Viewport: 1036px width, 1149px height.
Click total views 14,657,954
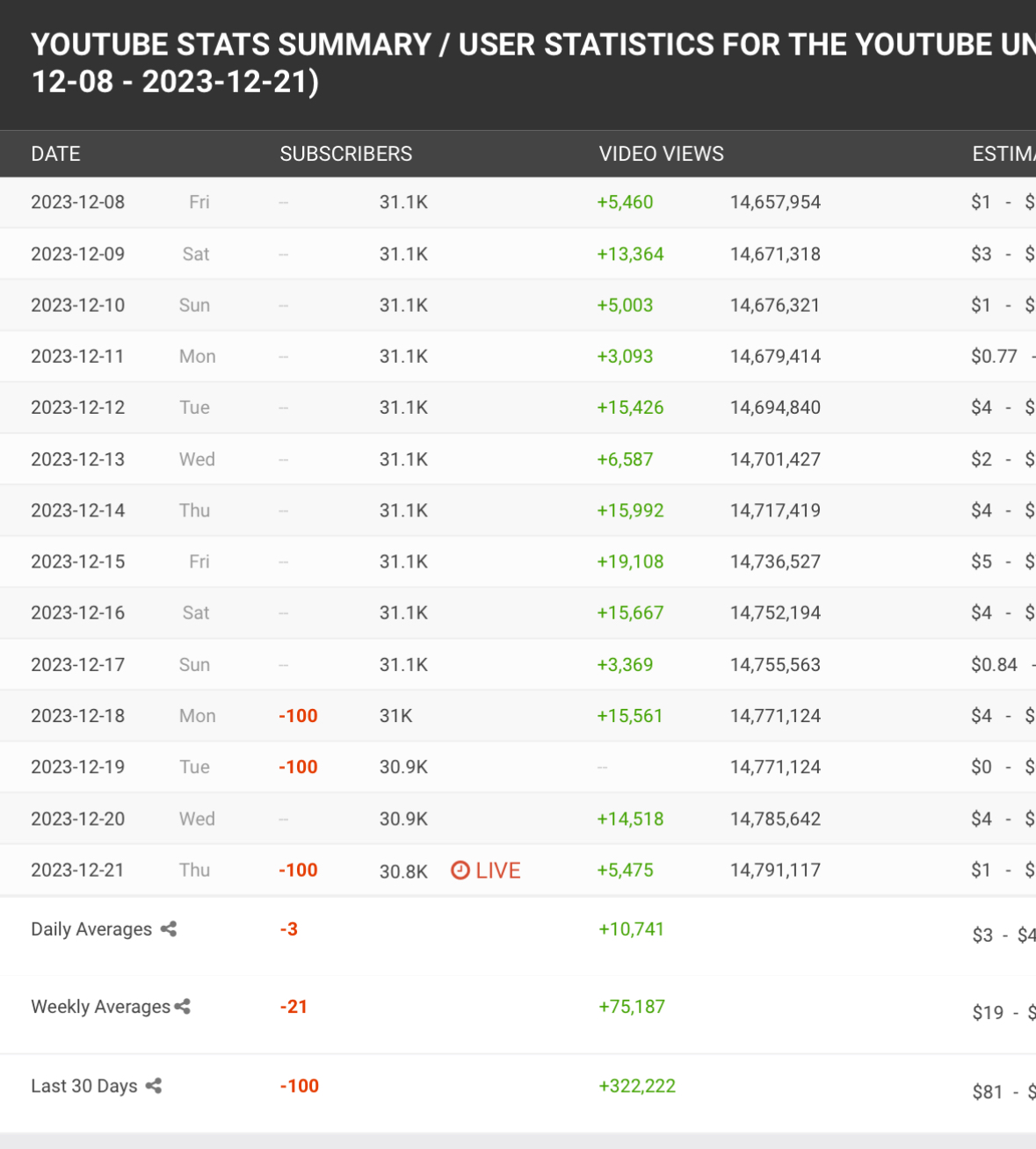pos(775,202)
